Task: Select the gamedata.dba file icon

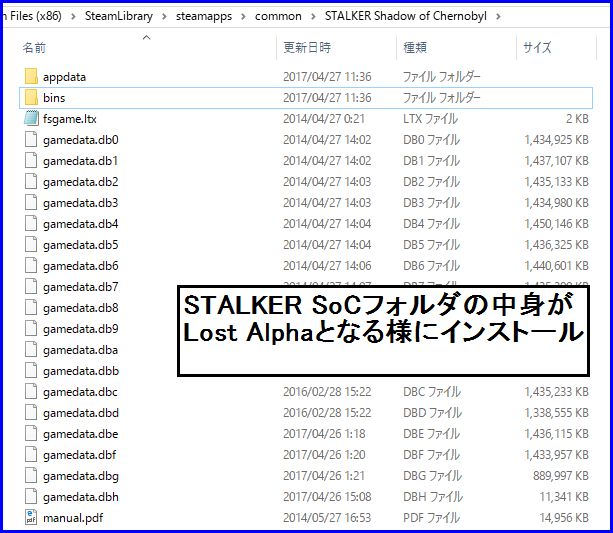Action: coord(31,350)
